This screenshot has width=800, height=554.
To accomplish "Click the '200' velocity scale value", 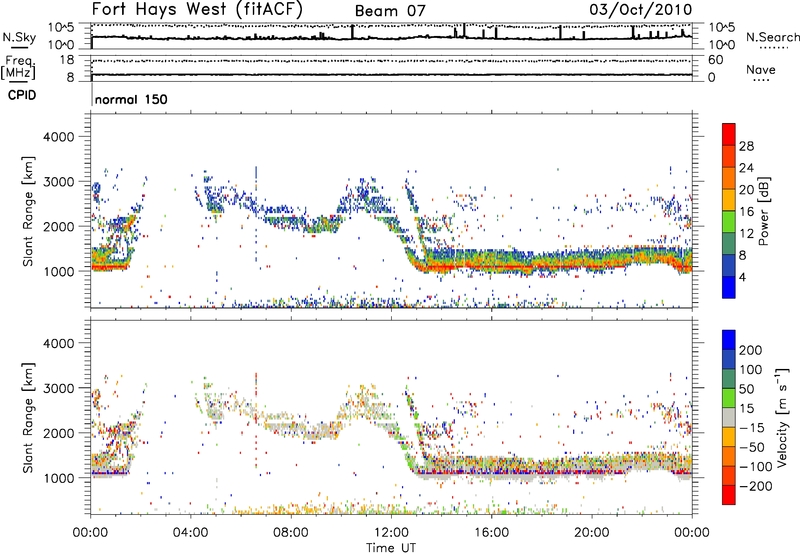I will click(x=751, y=350).
